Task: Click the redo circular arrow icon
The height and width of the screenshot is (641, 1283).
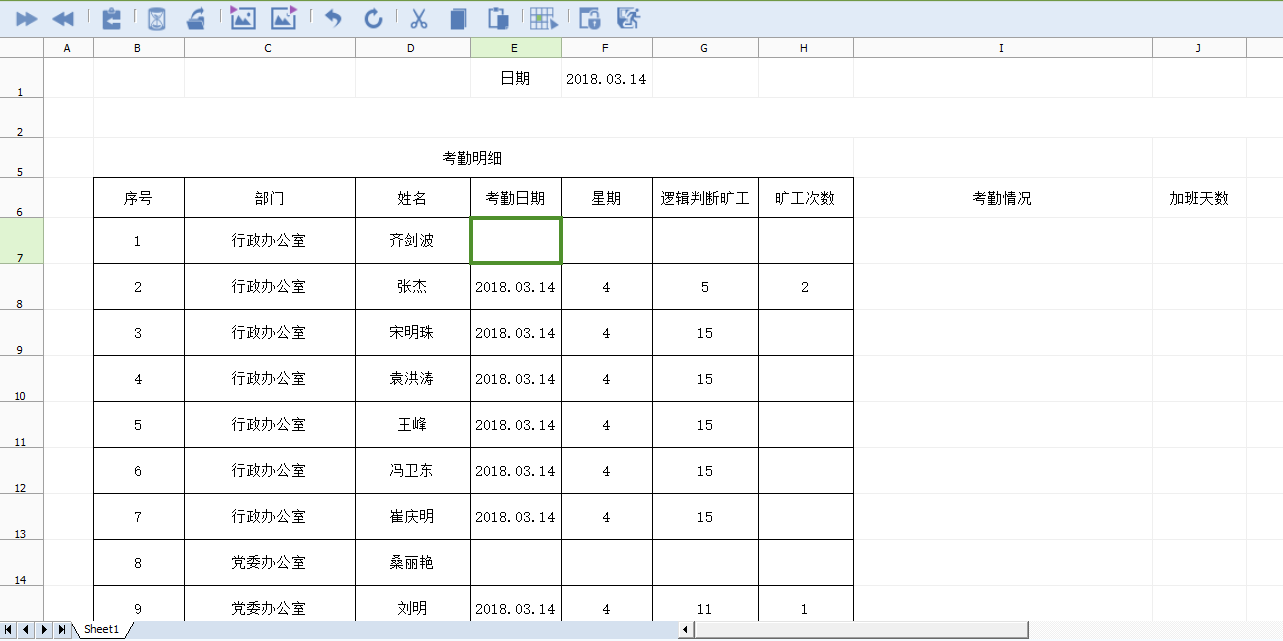Action: click(x=373, y=18)
